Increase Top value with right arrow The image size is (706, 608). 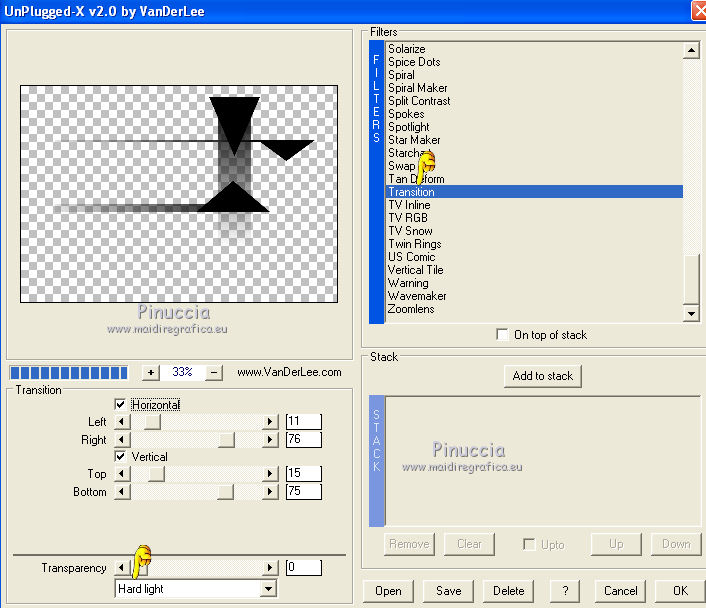point(270,474)
